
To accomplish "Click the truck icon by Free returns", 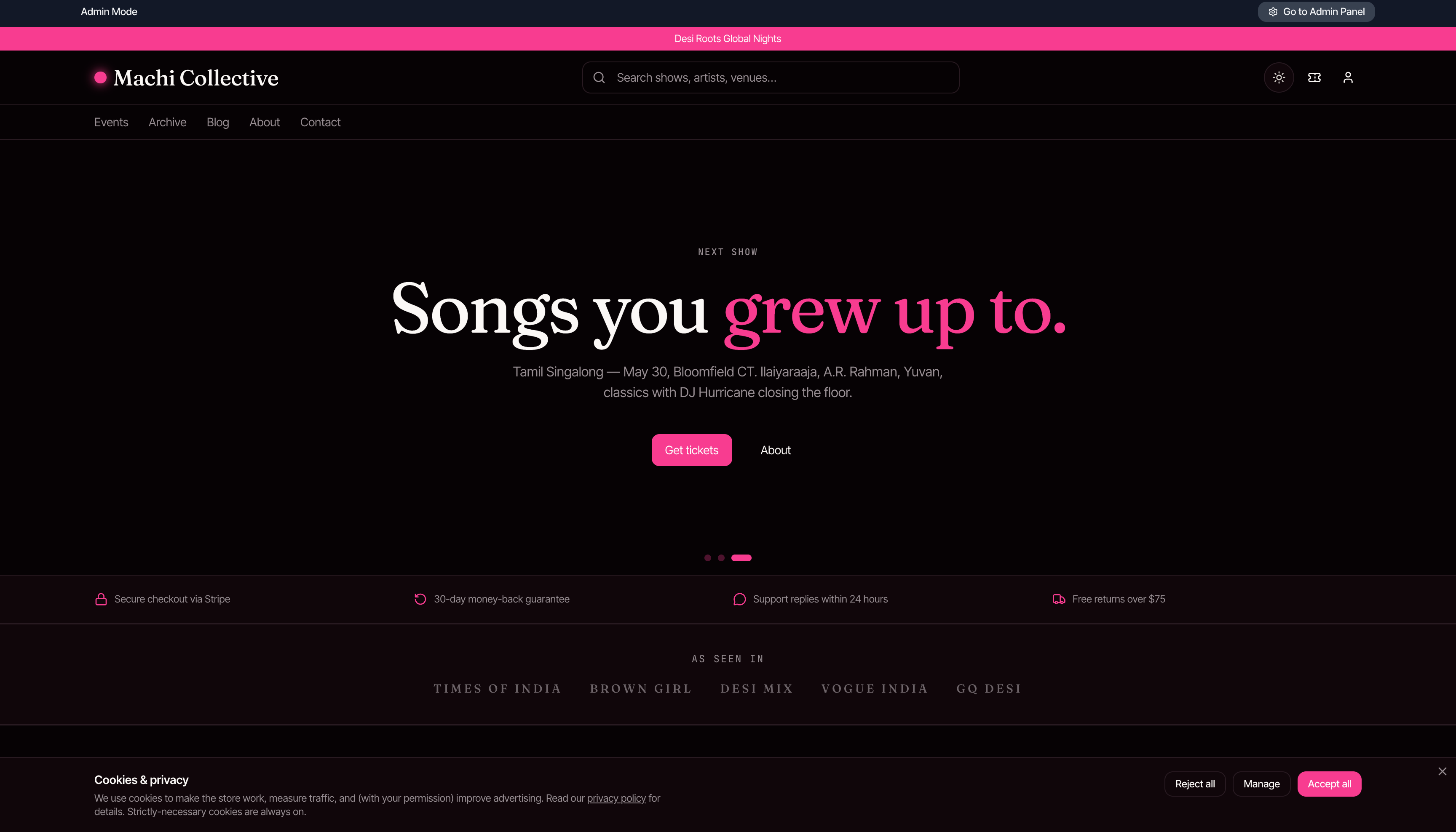I will (1058, 599).
